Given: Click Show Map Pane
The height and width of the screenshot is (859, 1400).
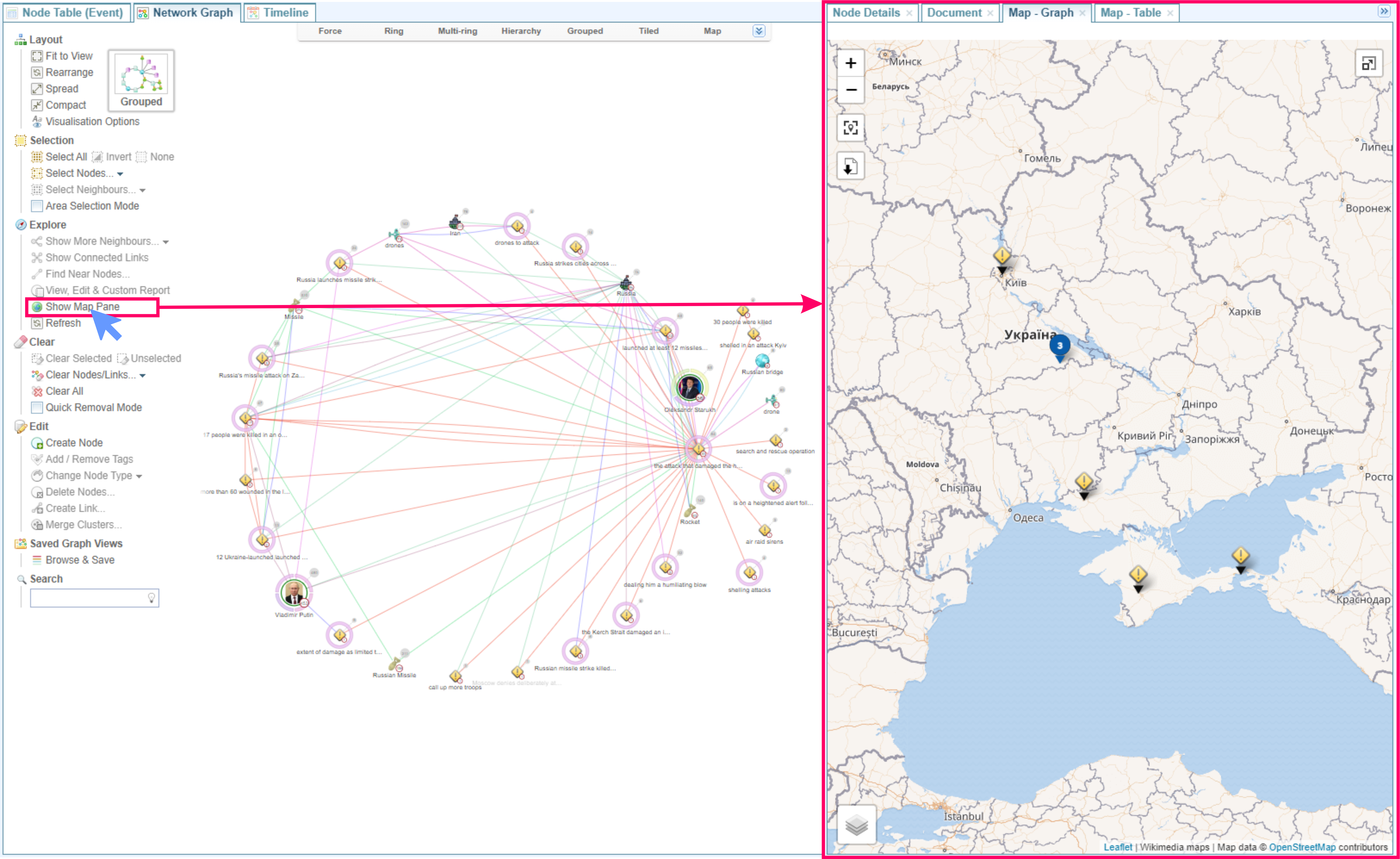Looking at the screenshot, I should (x=82, y=307).
